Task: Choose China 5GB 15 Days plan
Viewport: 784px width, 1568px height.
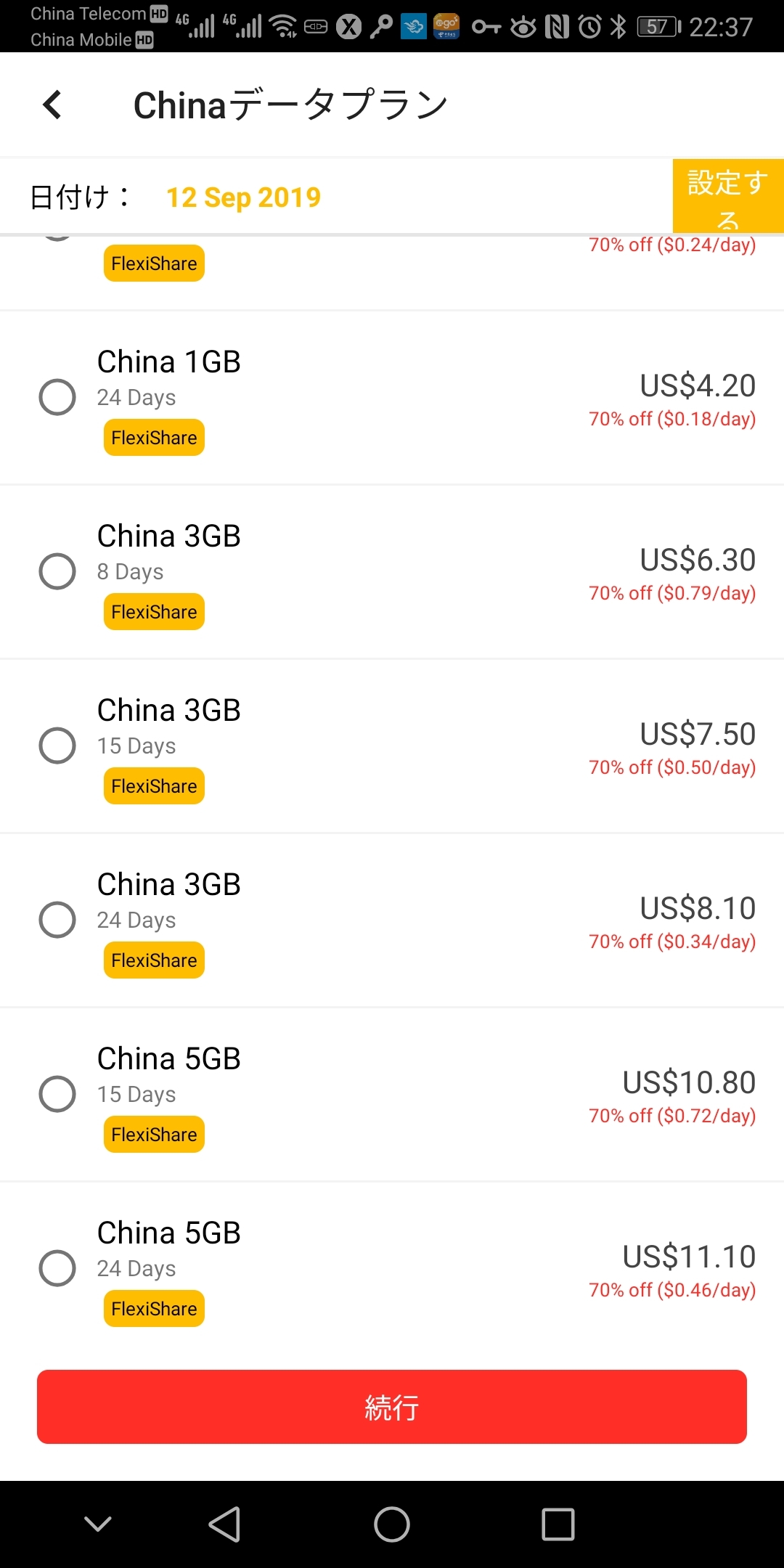Action: click(x=57, y=1094)
